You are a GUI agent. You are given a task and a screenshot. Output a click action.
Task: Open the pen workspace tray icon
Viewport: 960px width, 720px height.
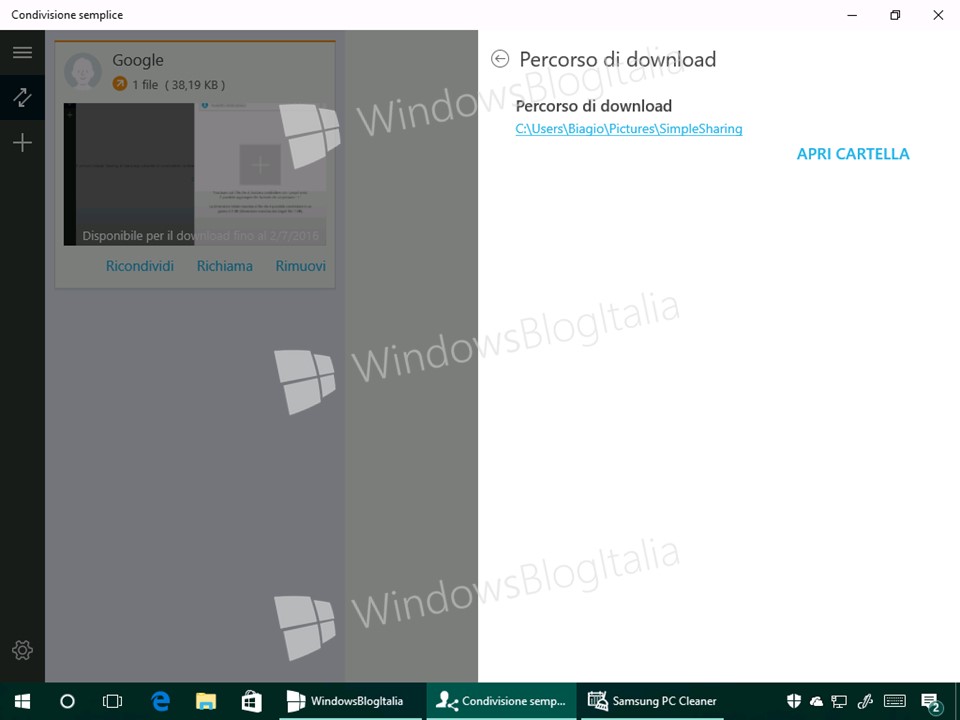(x=864, y=701)
